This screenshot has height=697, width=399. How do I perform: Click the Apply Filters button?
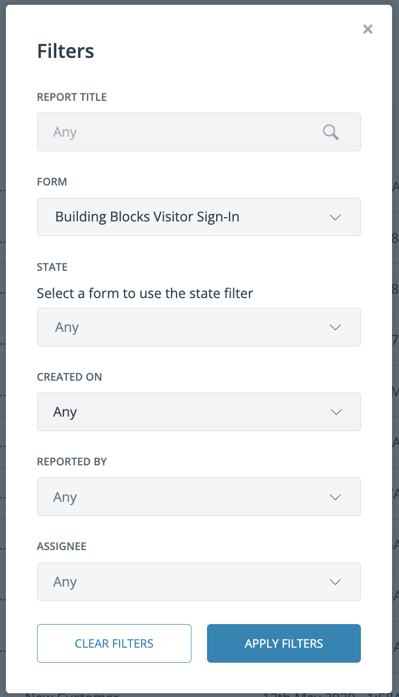point(284,644)
